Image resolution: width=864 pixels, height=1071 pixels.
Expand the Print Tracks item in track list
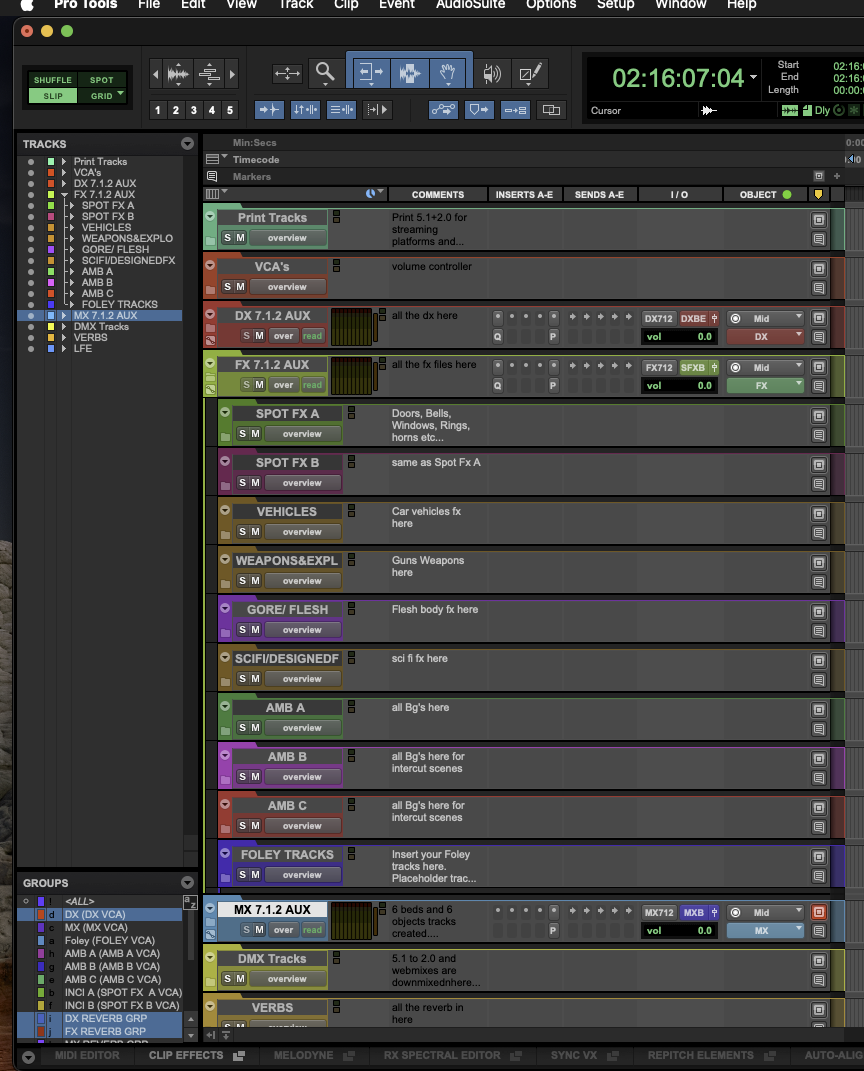pos(64,162)
